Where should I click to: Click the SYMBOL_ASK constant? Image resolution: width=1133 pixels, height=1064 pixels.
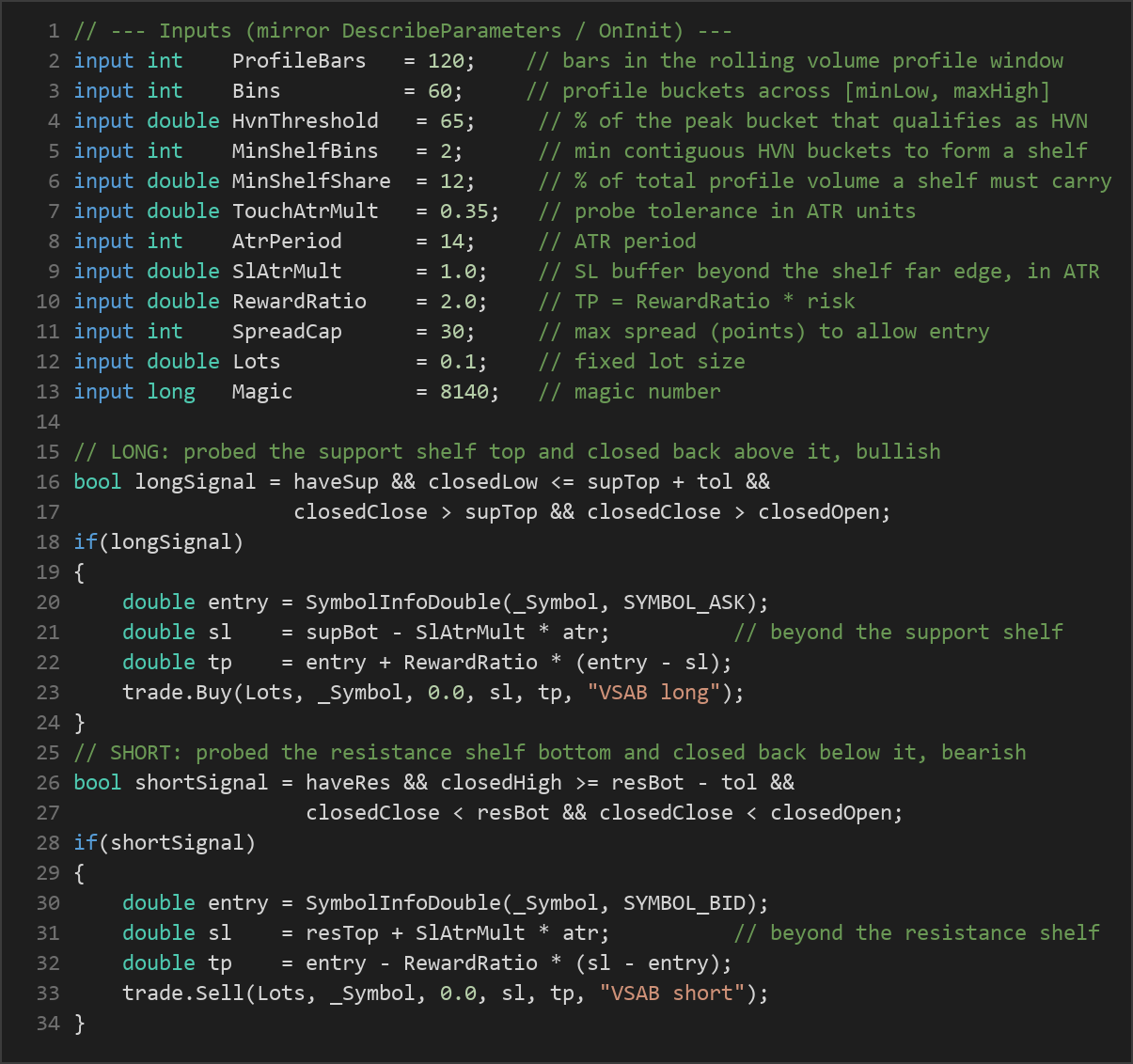[685, 602]
